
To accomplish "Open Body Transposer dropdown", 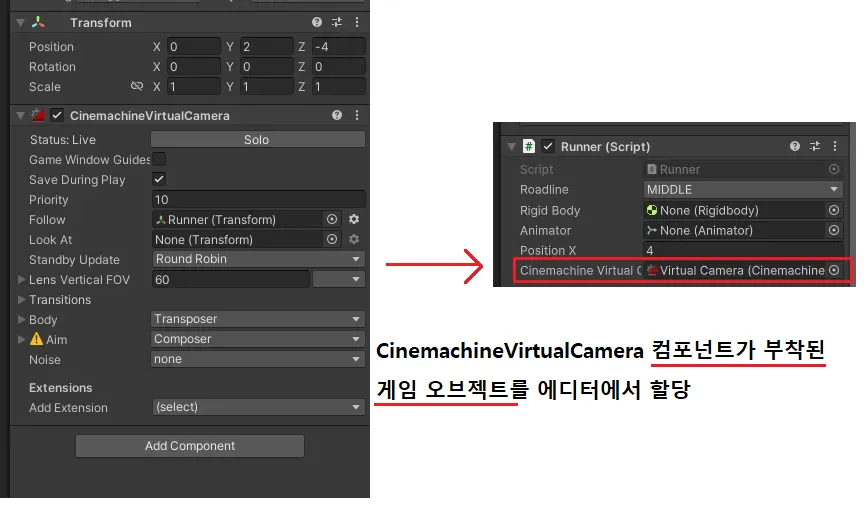I will tap(257, 319).
